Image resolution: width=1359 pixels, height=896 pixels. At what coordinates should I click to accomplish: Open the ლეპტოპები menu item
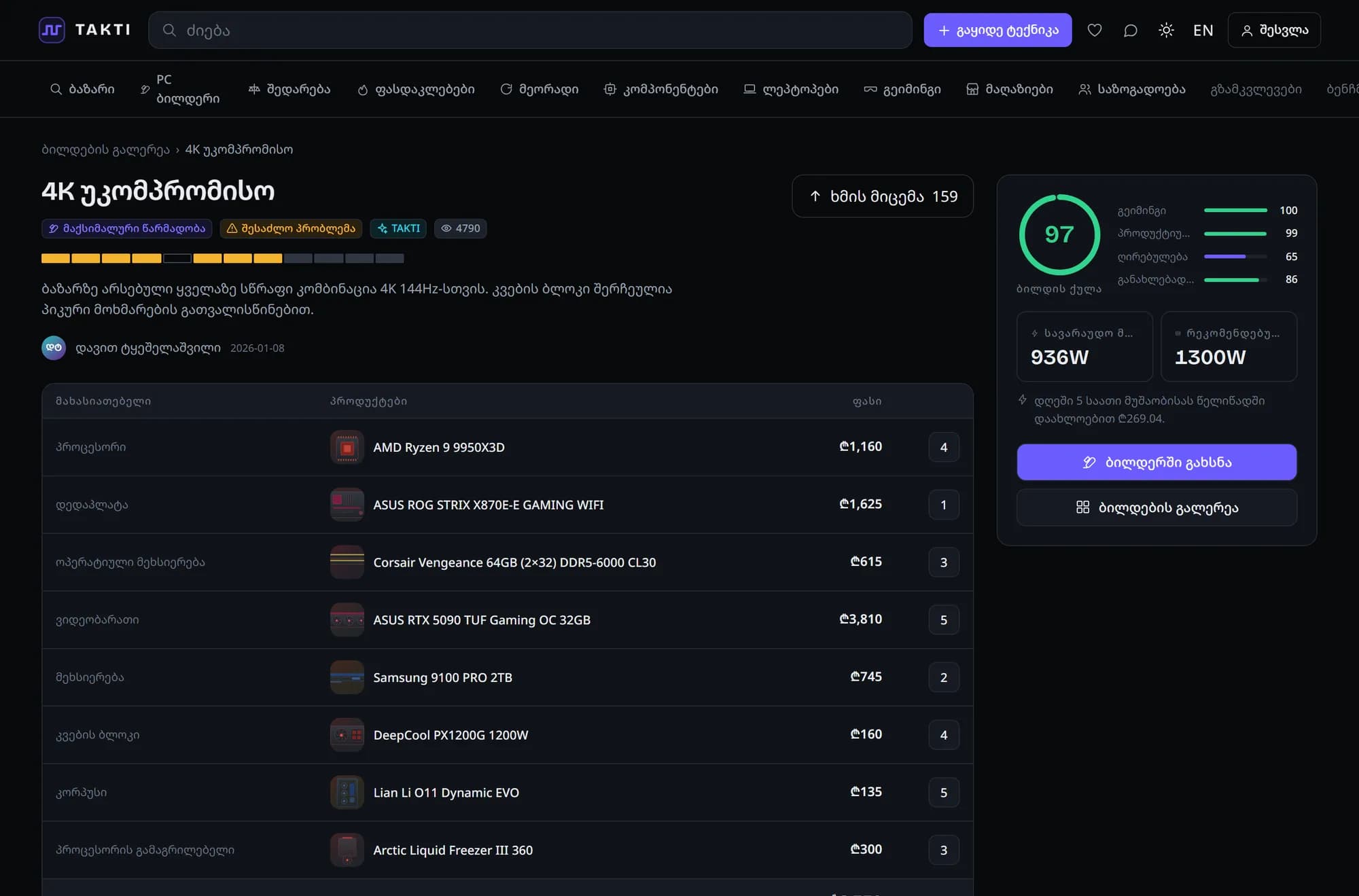791,89
